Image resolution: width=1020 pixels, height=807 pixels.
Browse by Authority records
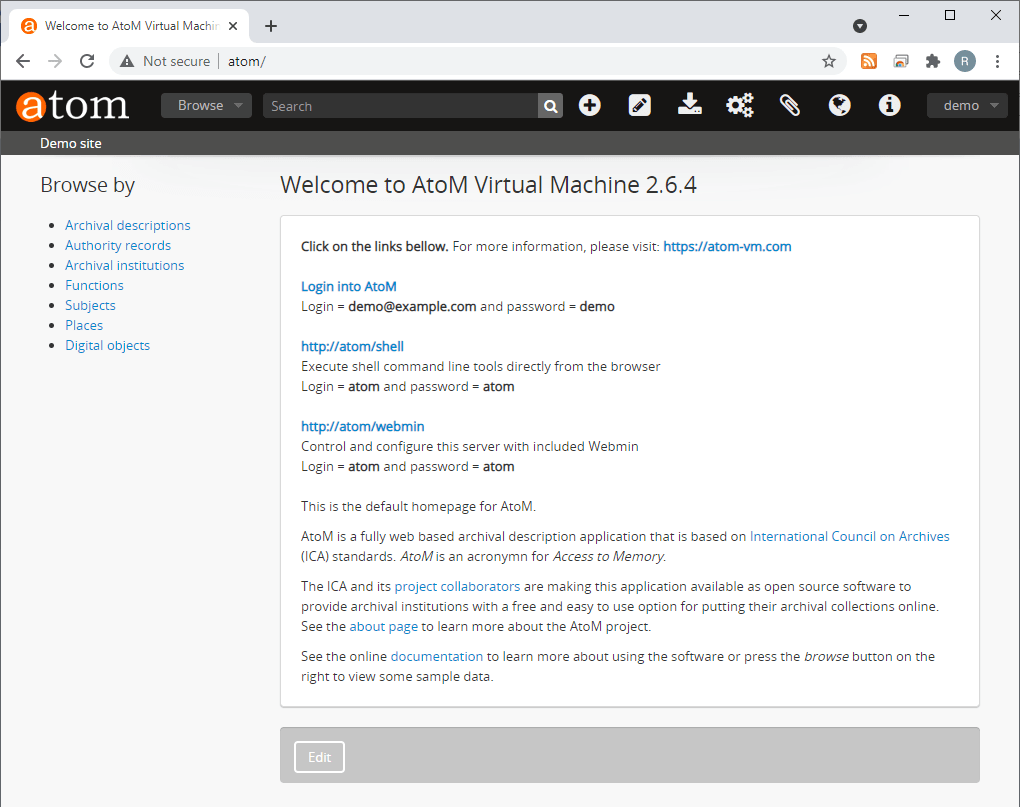[118, 246]
